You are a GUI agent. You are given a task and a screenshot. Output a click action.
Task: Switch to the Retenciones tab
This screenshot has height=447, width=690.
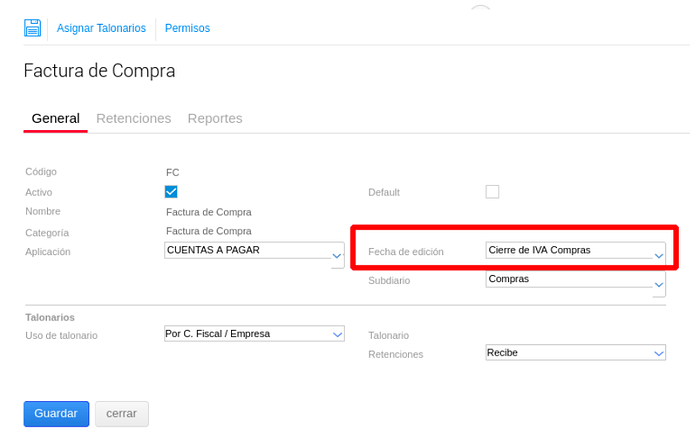point(133,118)
